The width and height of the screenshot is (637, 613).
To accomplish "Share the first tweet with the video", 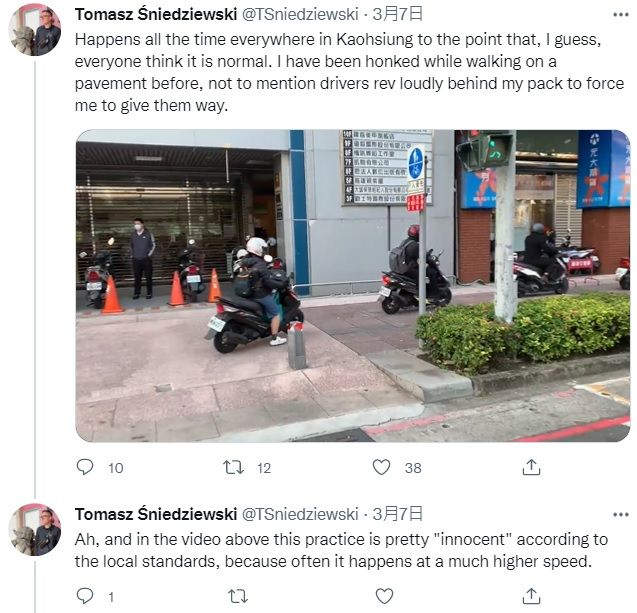I will tap(531, 467).
